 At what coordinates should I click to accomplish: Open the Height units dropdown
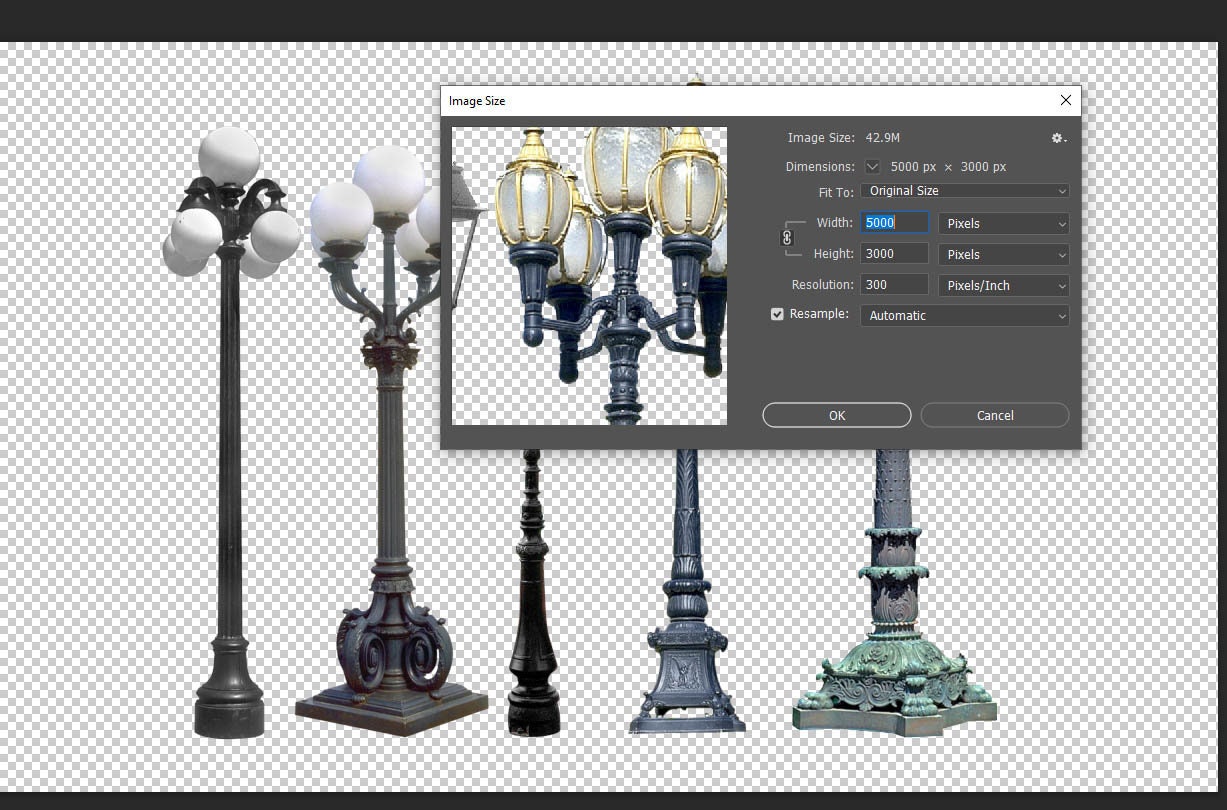tap(1003, 254)
